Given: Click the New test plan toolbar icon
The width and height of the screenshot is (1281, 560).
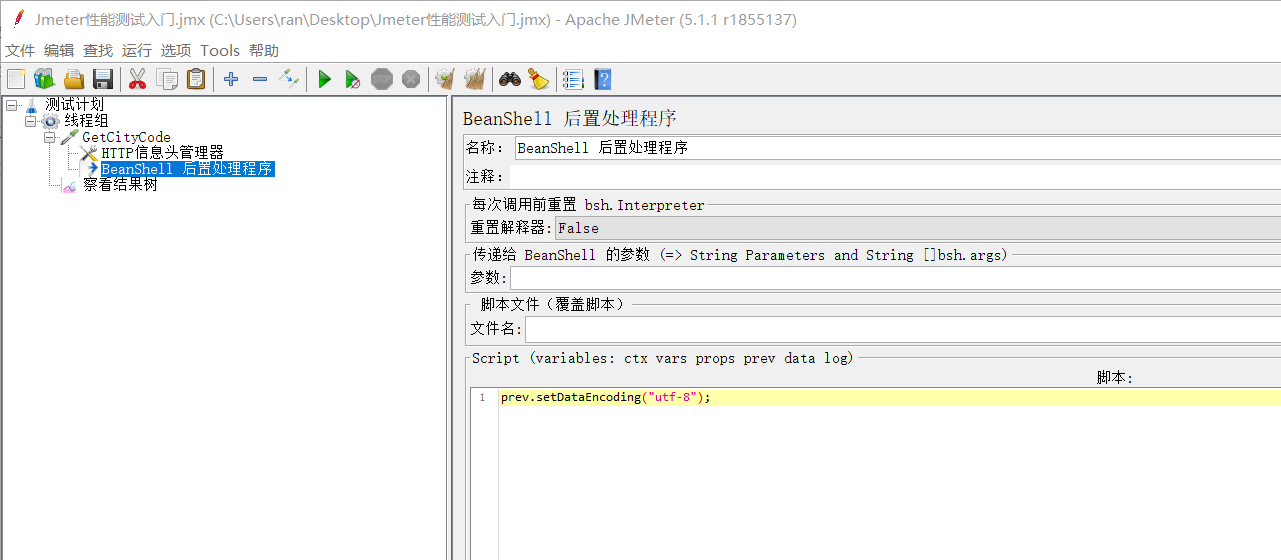Looking at the screenshot, I should [x=16, y=79].
